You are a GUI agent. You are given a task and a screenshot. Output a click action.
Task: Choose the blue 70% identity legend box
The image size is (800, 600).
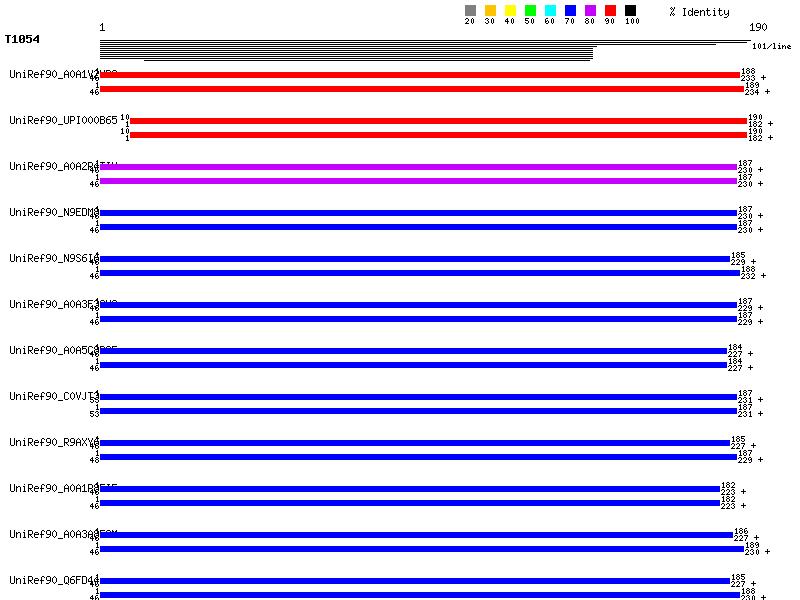tap(570, 10)
